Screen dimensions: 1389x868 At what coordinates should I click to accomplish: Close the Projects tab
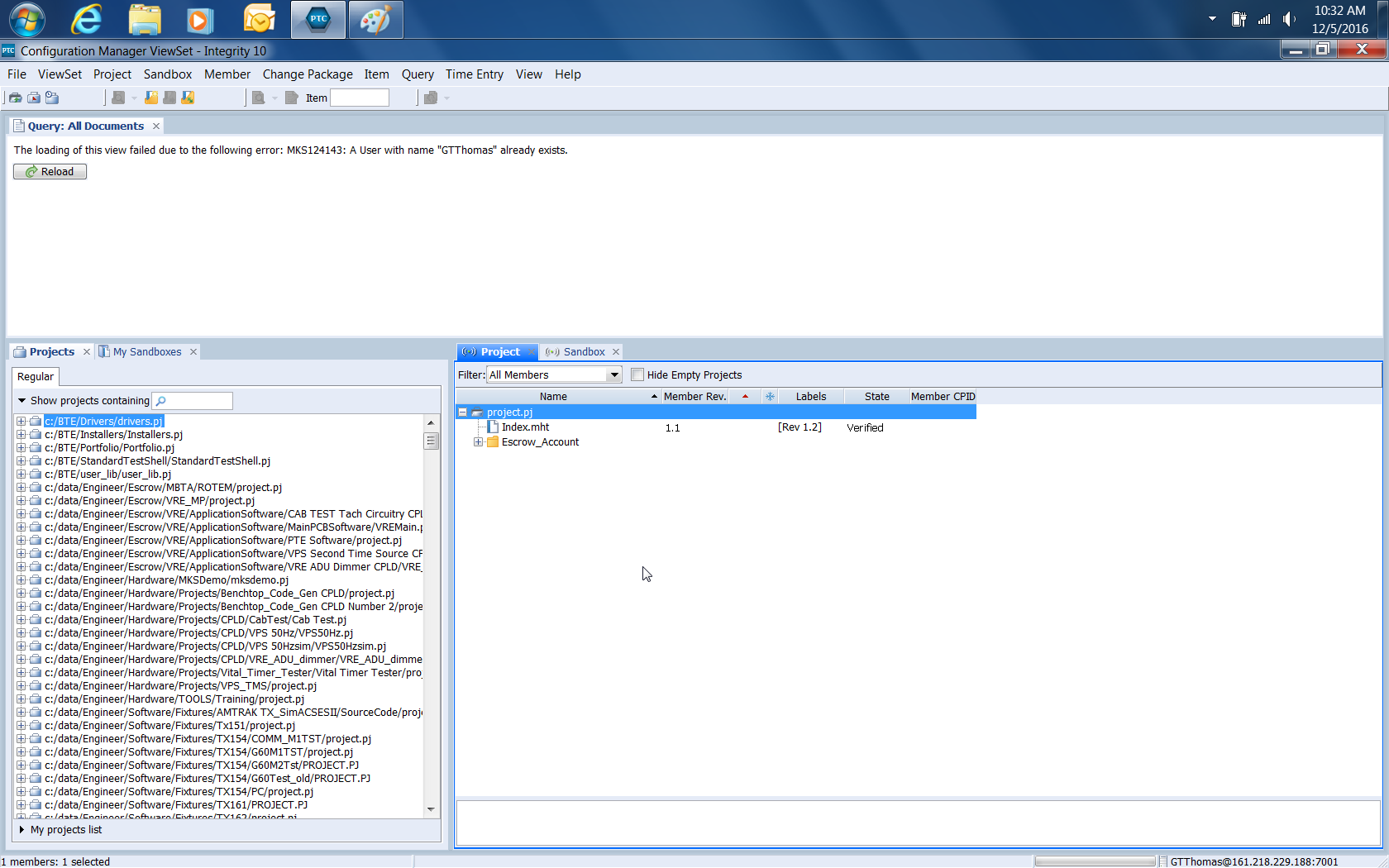pyautogui.click(x=86, y=351)
